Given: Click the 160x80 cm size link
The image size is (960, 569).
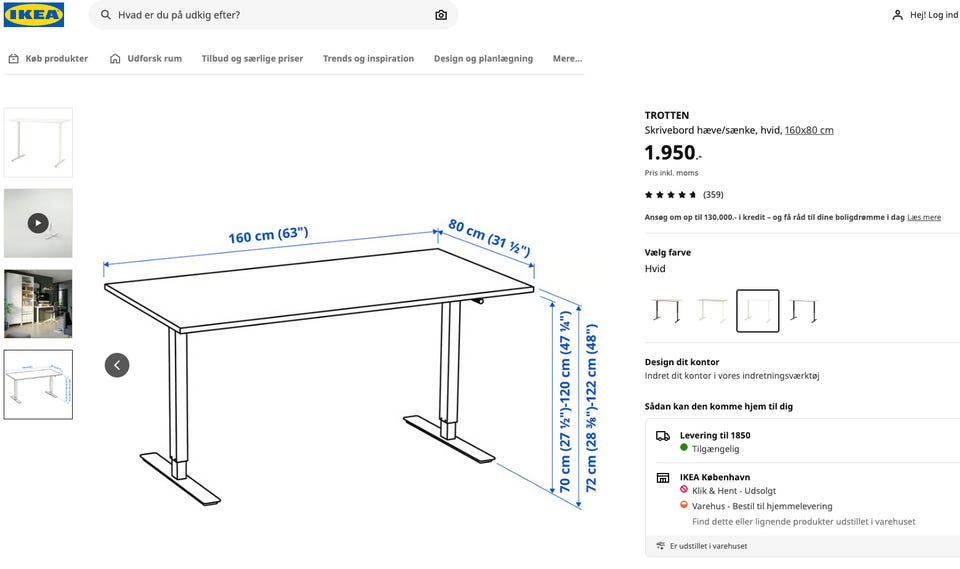Looking at the screenshot, I should pyautogui.click(x=809, y=130).
